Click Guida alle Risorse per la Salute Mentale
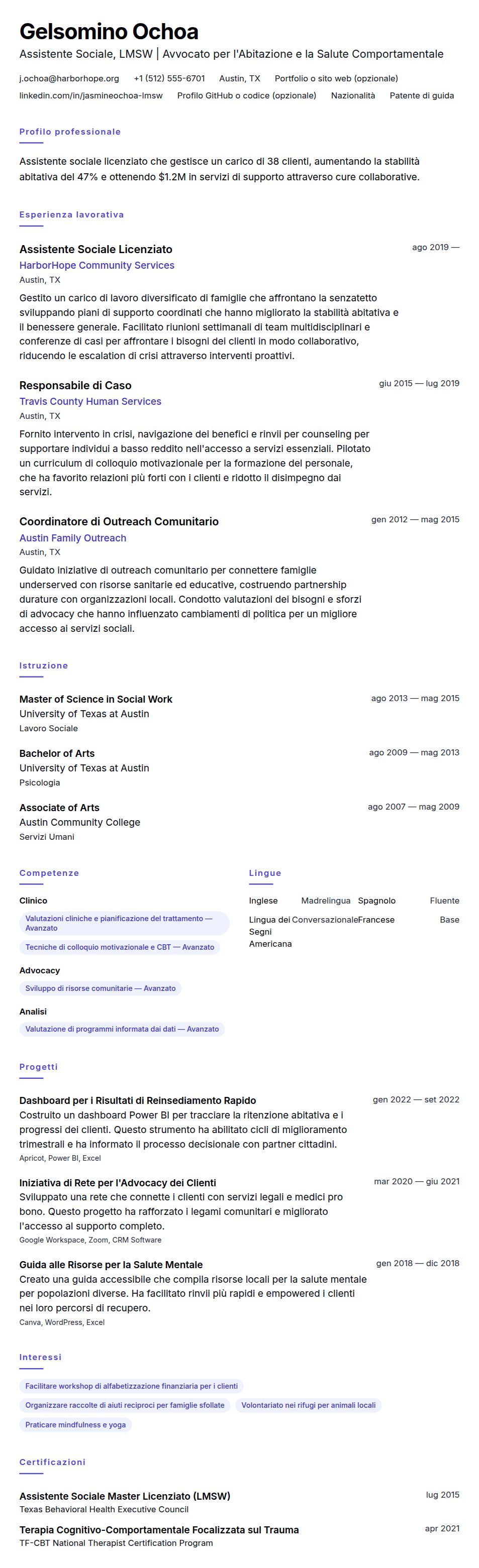Image resolution: width=479 pixels, height=1568 pixels. (111, 1264)
